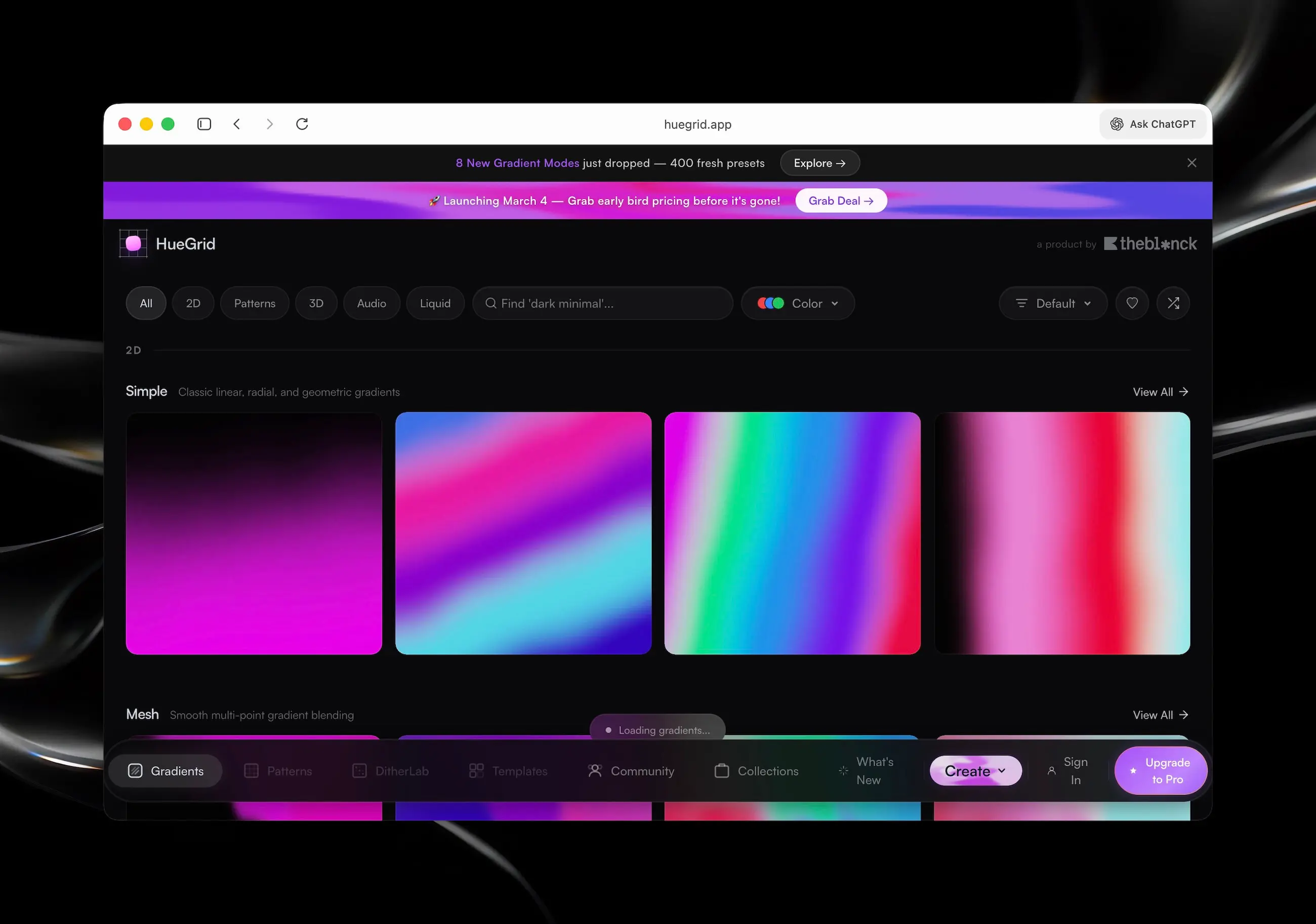Image resolution: width=1316 pixels, height=924 pixels.
Task: Go back using browser back arrow
Action: tap(237, 124)
